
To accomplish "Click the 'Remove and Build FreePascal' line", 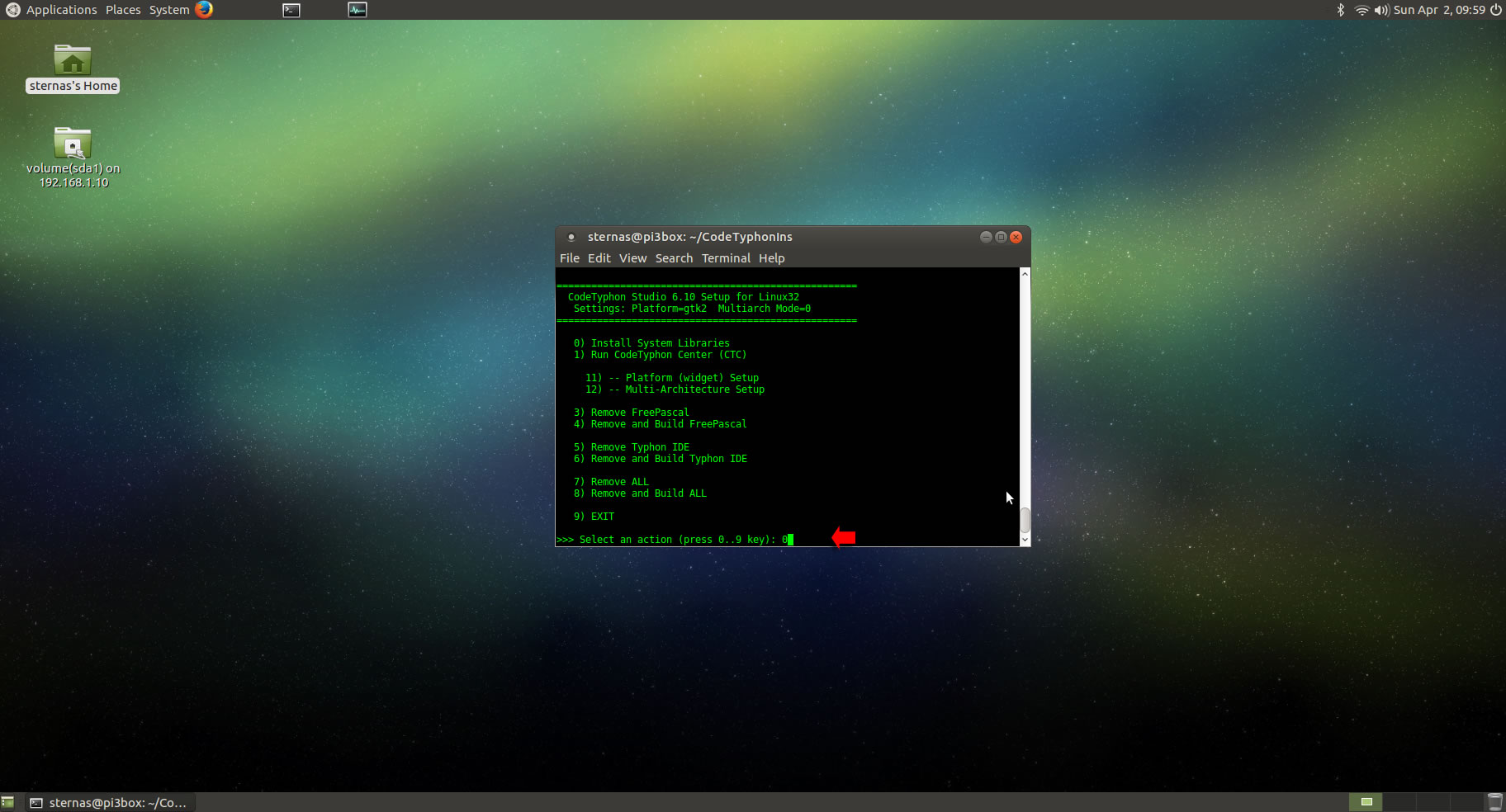I will point(660,424).
